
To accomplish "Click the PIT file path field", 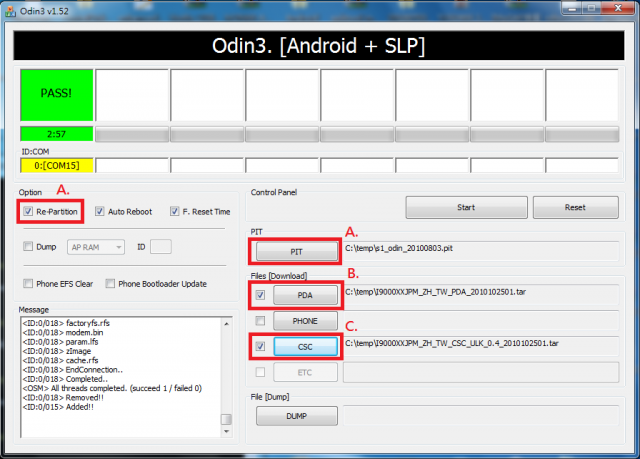I will pos(481,250).
